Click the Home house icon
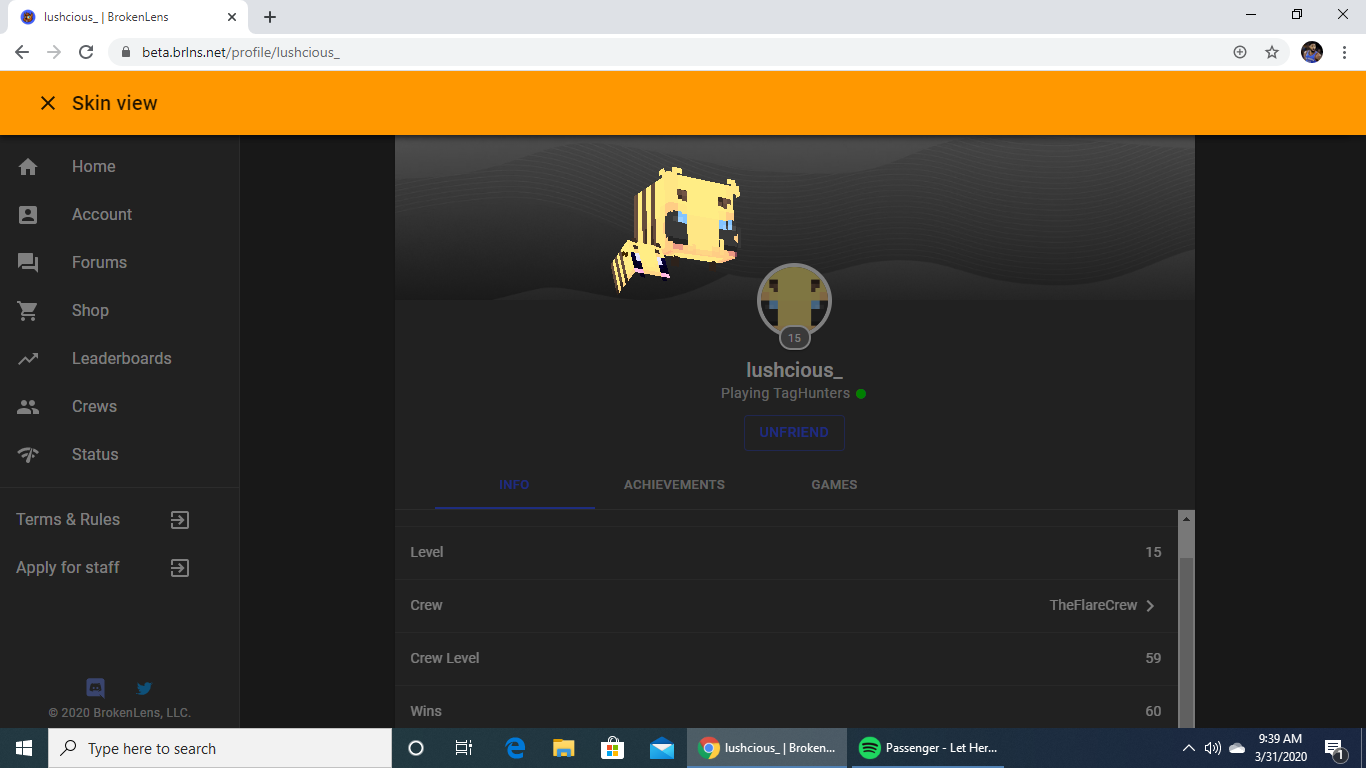Image resolution: width=1366 pixels, height=768 pixels. point(28,167)
